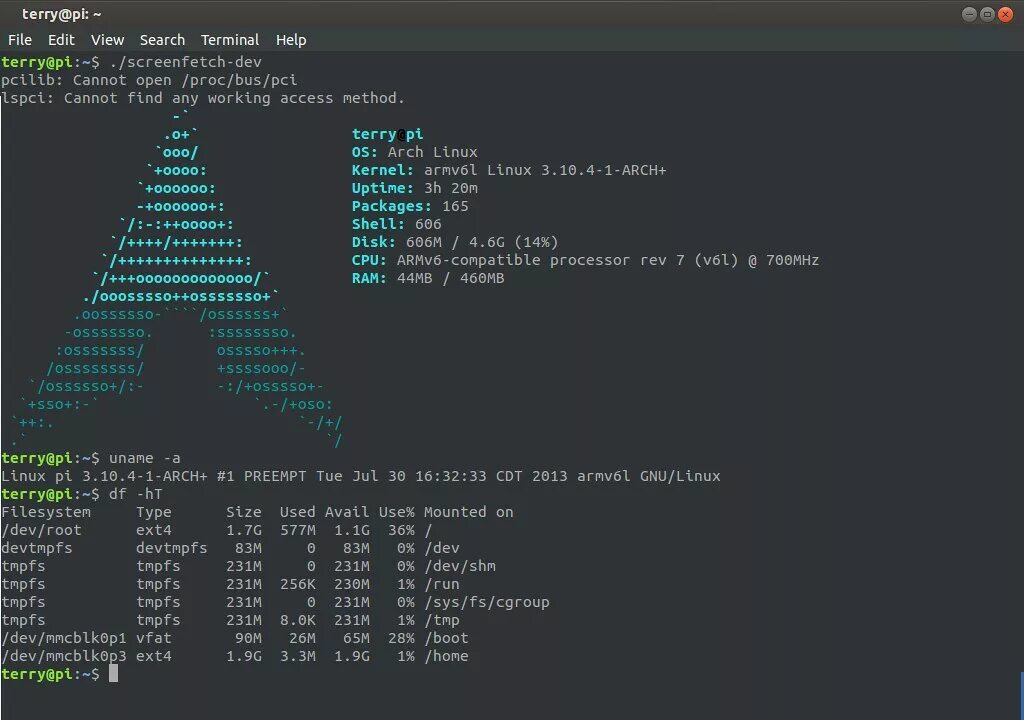
Task: Click the '/boot' mount point
Action: (x=446, y=638)
